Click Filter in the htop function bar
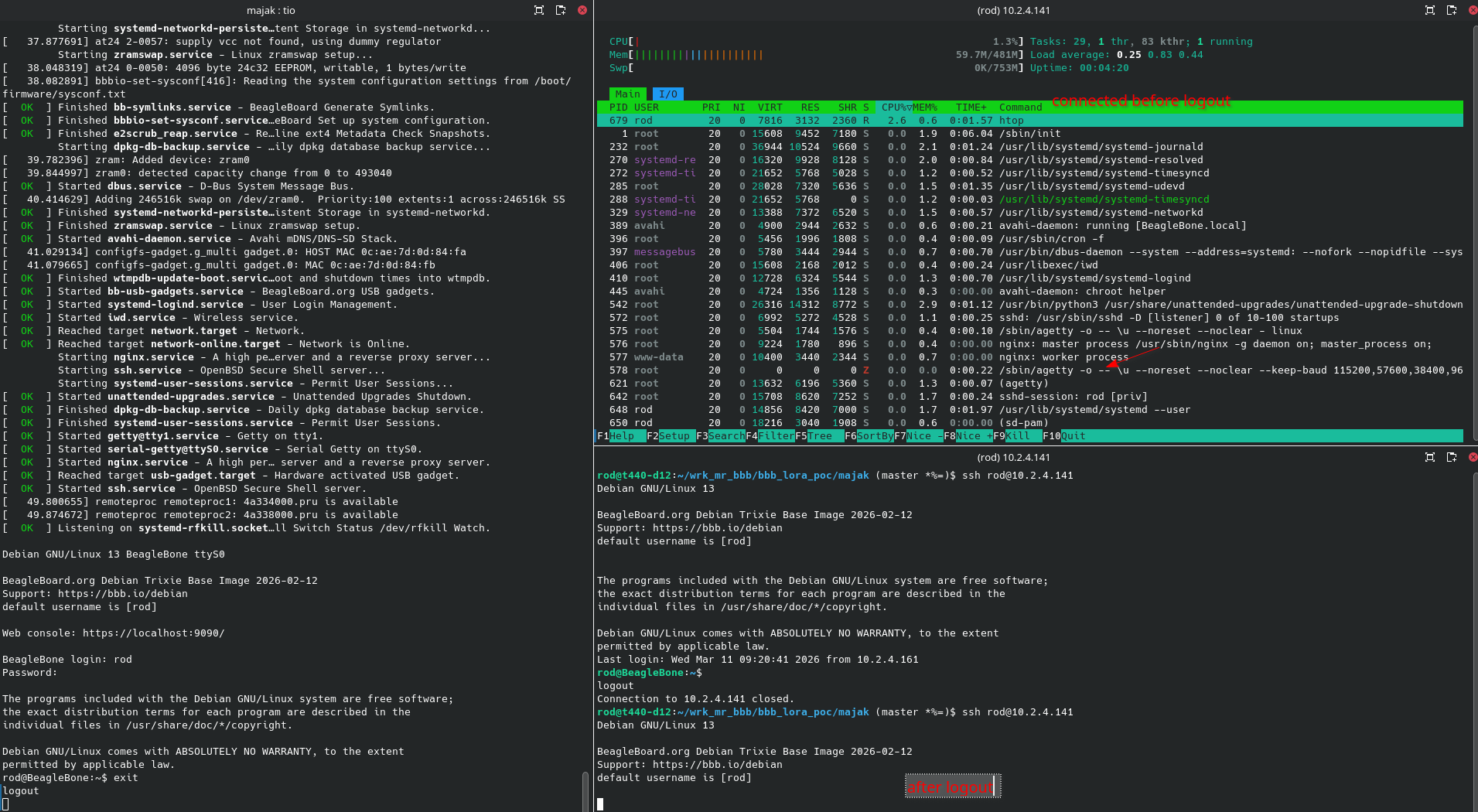 [776, 436]
